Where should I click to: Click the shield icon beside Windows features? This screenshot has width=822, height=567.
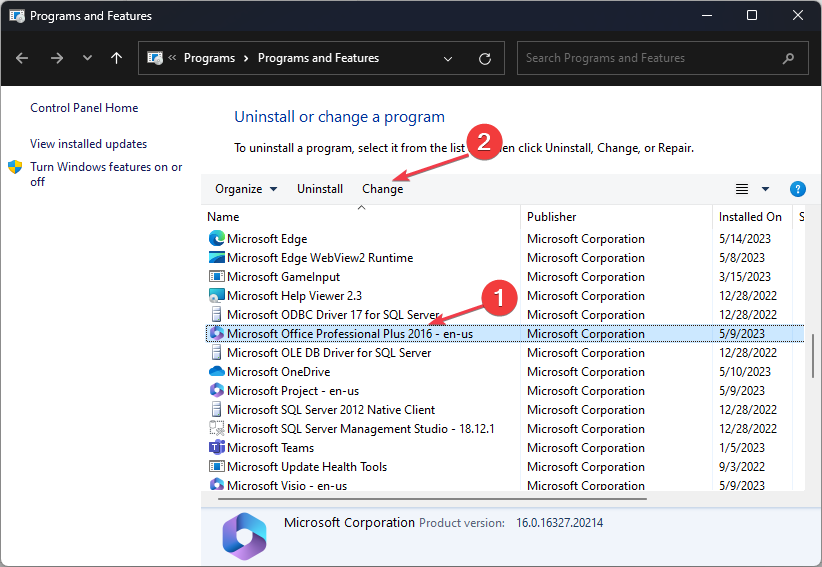pos(15,167)
